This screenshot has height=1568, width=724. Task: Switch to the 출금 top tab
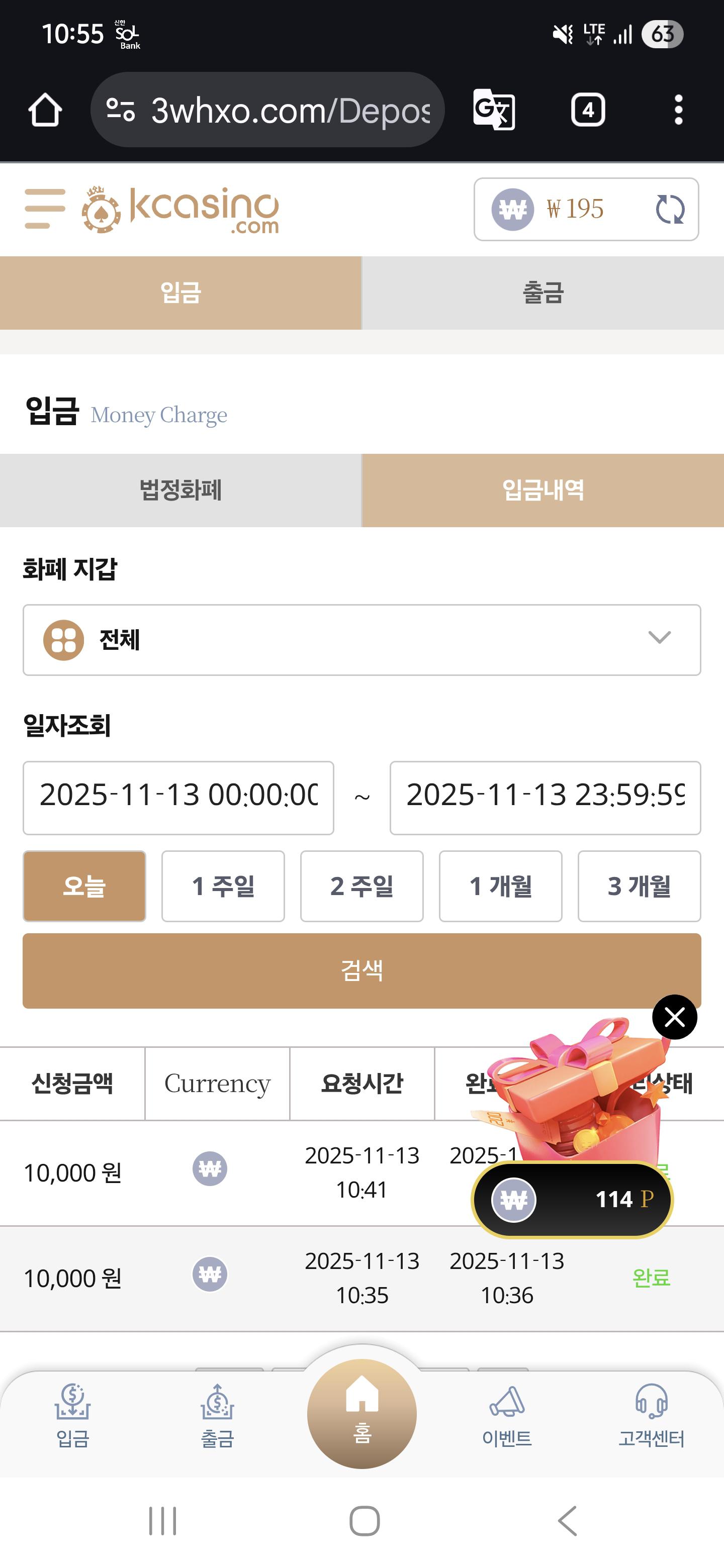coord(542,293)
